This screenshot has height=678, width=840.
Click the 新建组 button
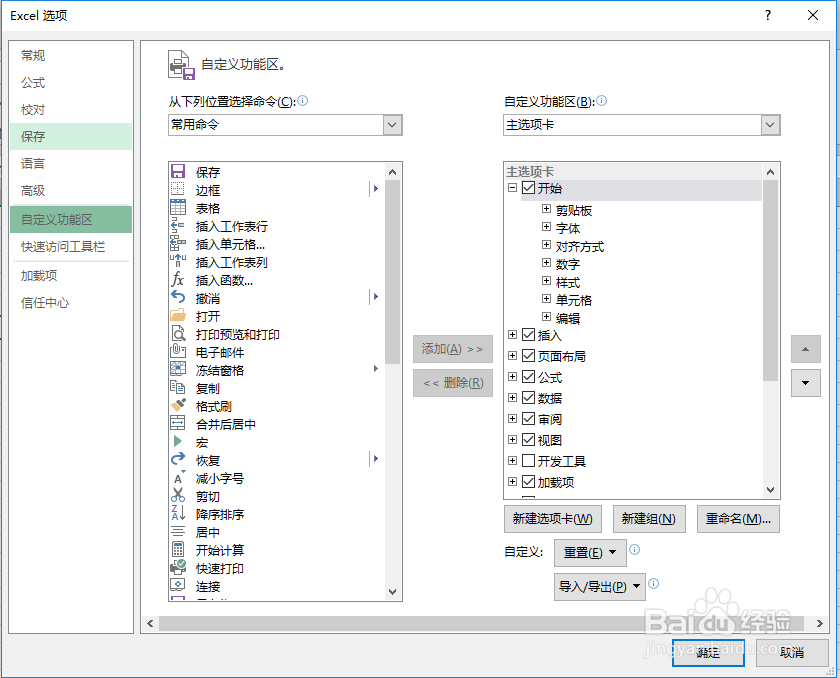[649, 519]
